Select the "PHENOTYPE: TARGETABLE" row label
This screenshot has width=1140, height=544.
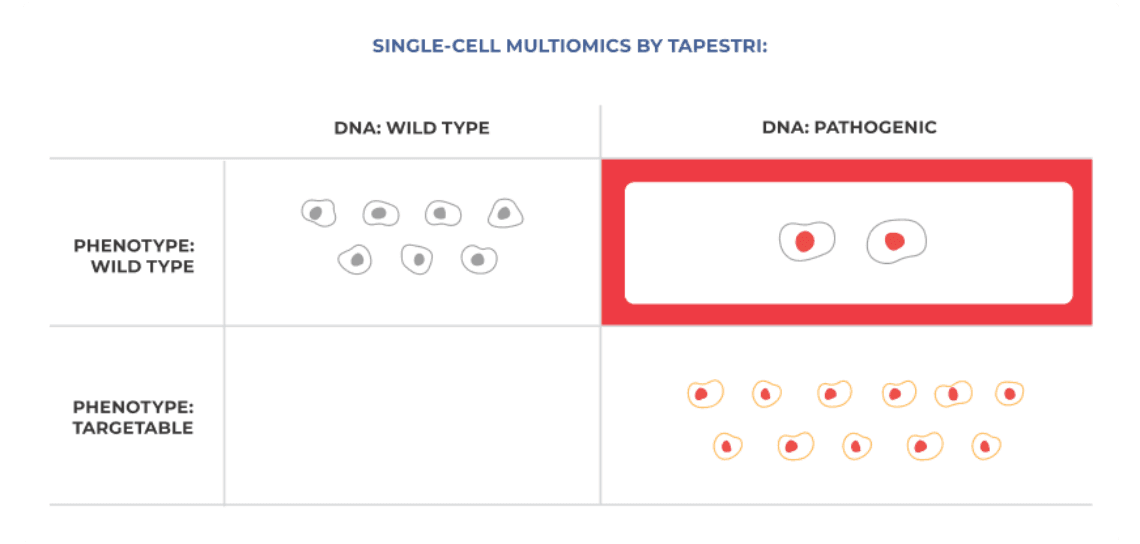coord(133,418)
